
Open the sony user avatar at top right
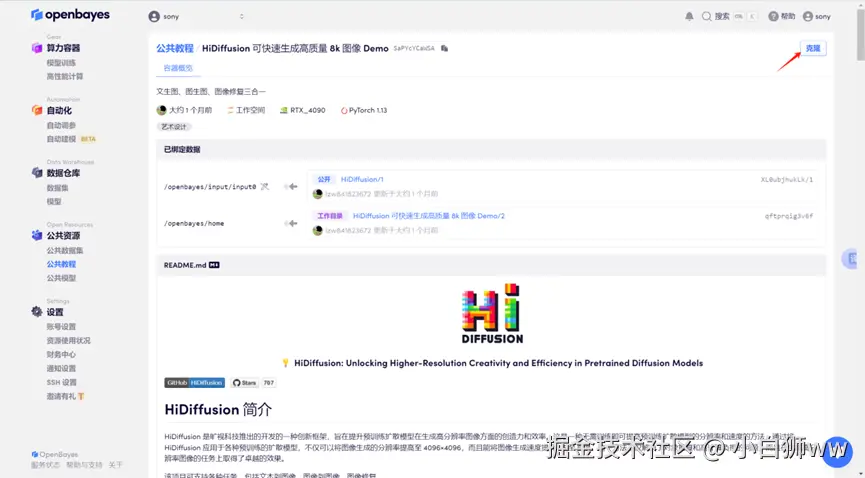pyautogui.click(x=808, y=17)
